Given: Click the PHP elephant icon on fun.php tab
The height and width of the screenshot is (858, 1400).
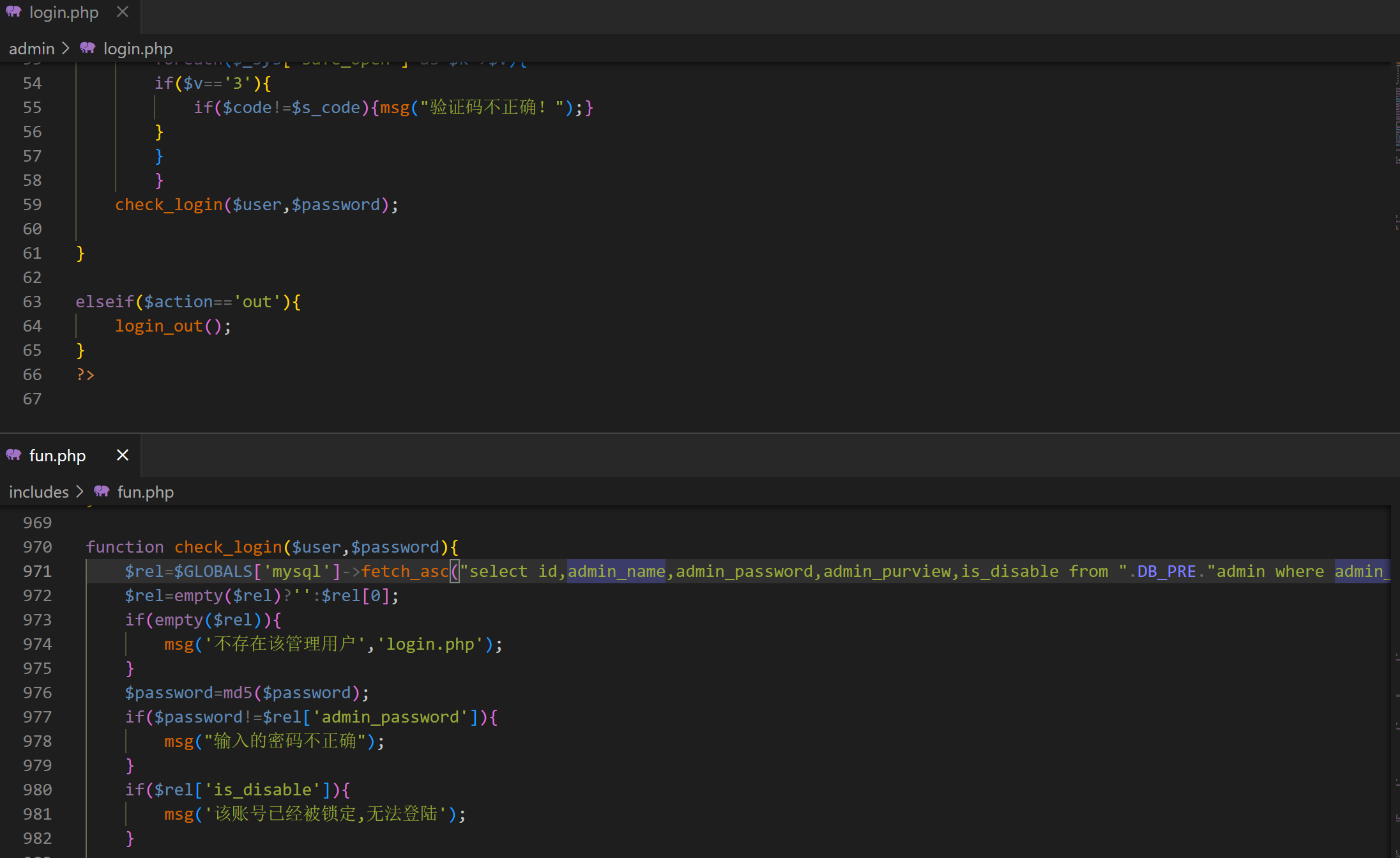Looking at the screenshot, I should pyautogui.click(x=13, y=455).
